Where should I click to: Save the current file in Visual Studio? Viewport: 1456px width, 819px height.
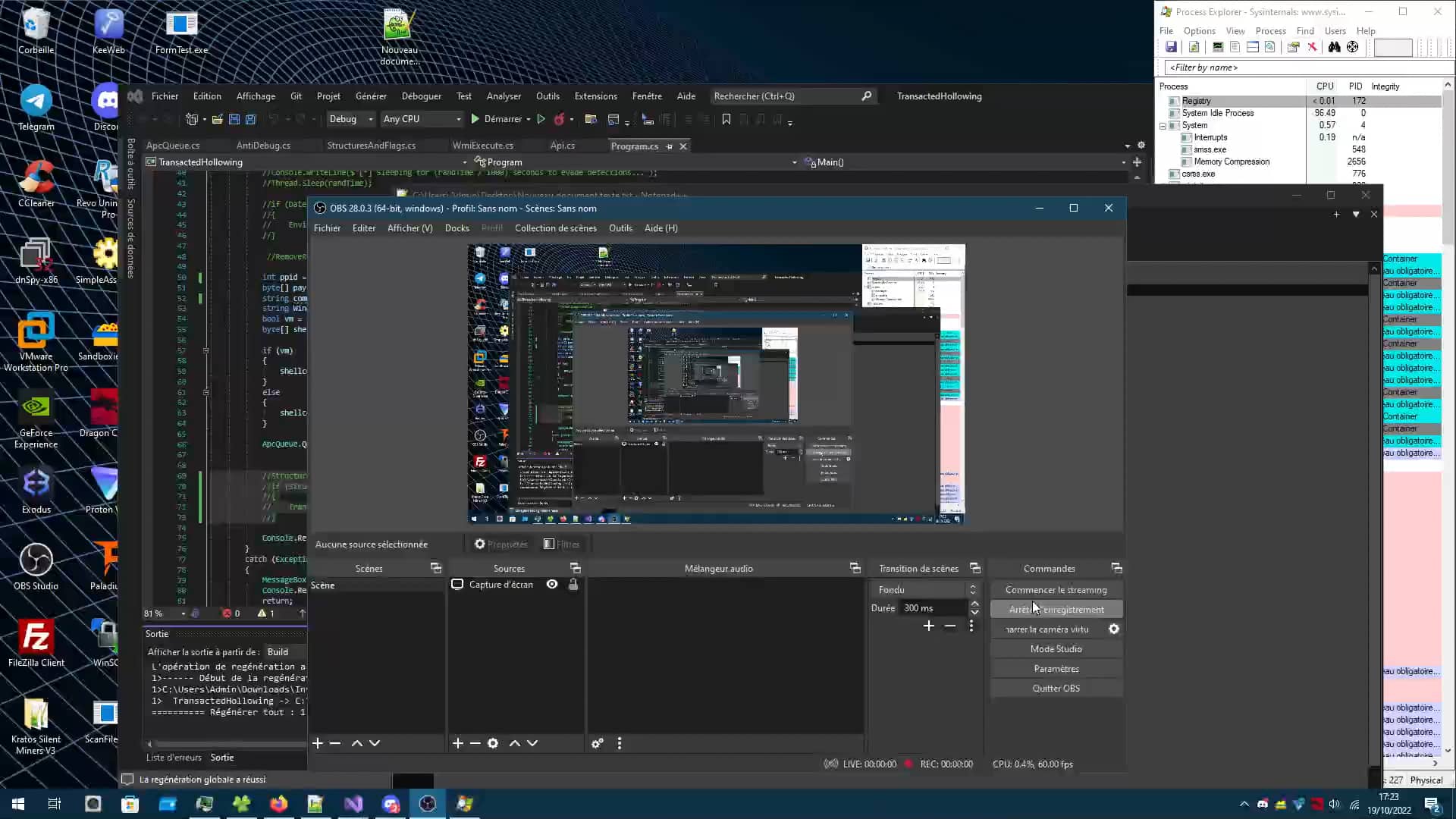pos(236,119)
